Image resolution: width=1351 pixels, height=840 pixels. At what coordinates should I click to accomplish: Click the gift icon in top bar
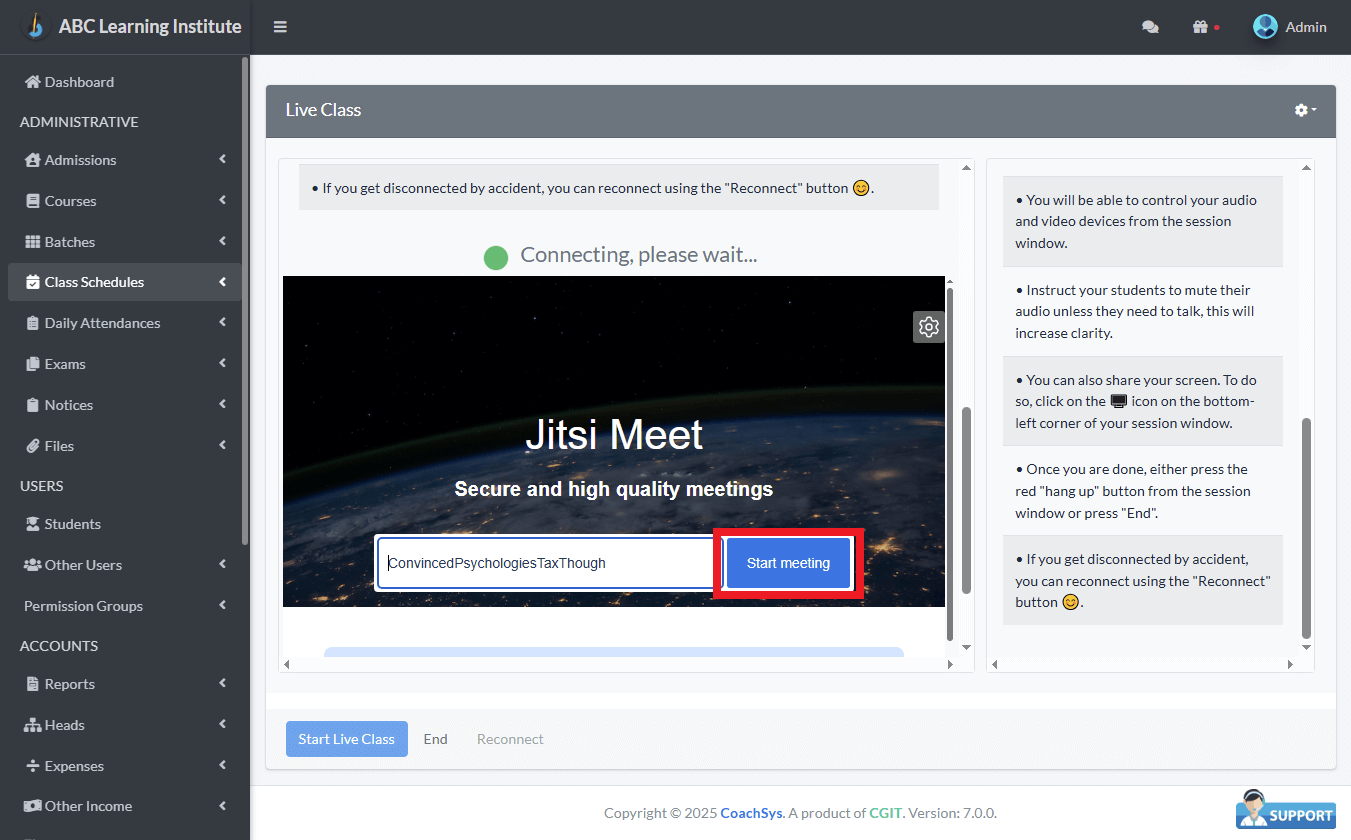coord(1201,27)
